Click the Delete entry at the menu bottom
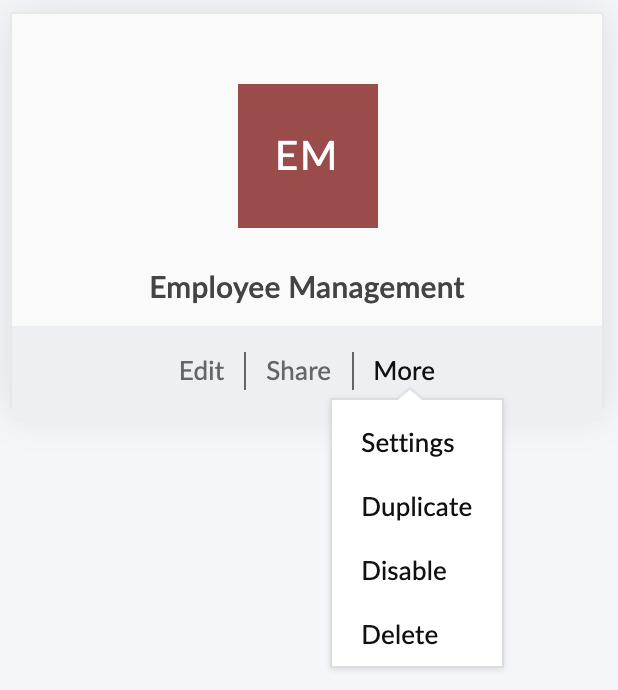The height and width of the screenshot is (690, 618). point(400,635)
